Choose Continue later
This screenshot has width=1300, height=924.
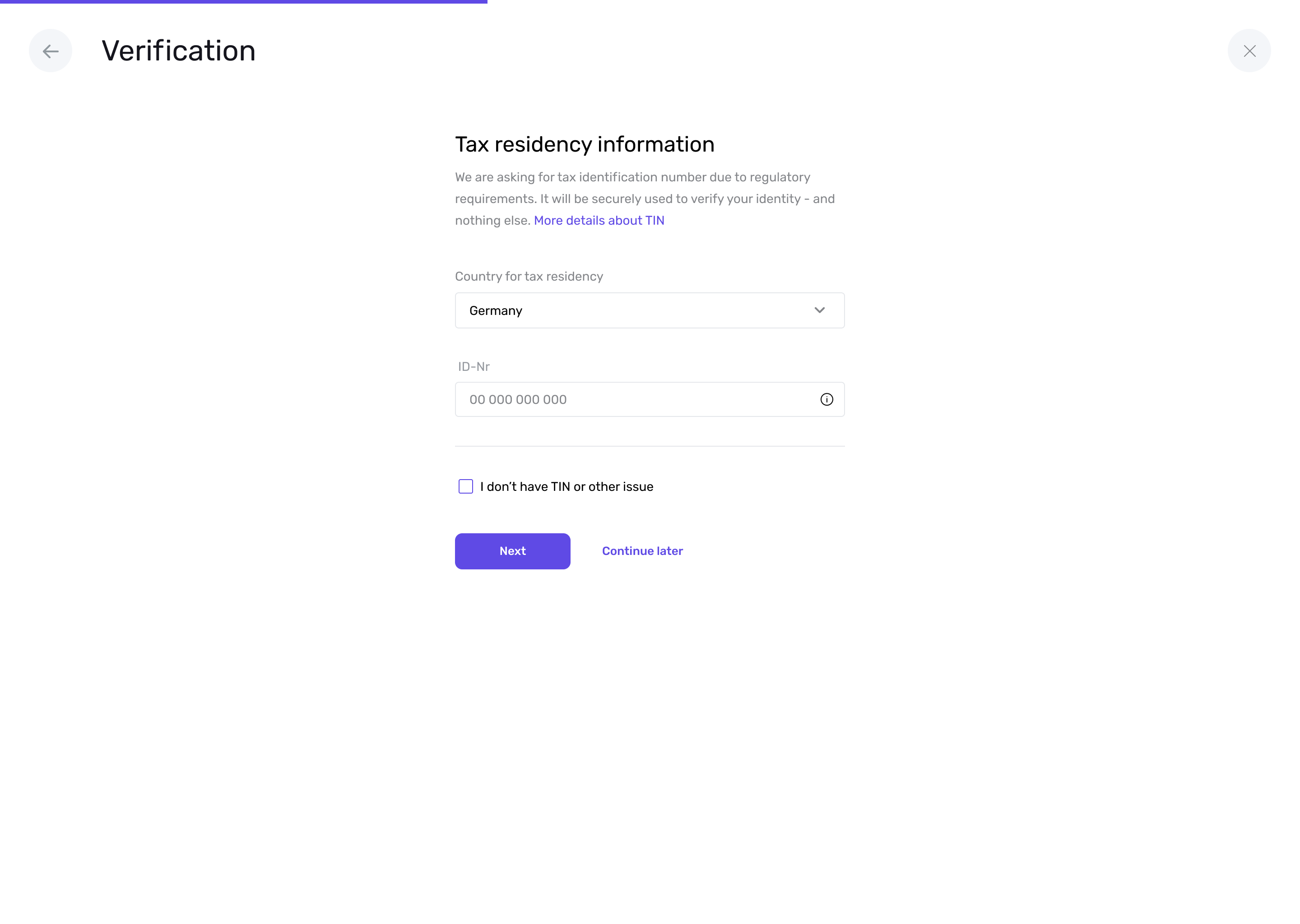pyautogui.click(x=642, y=551)
